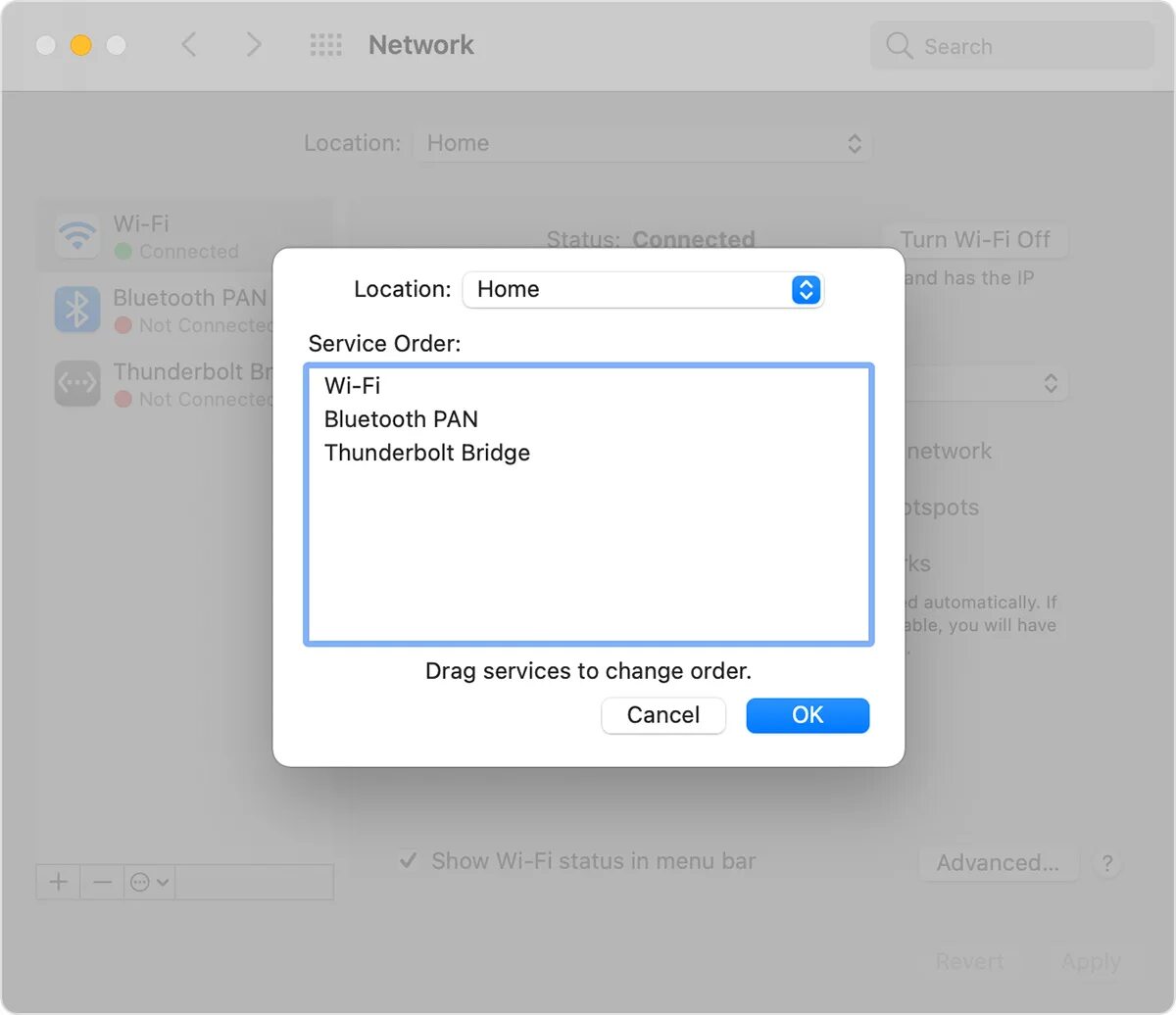Click Cancel in the Service Order dialog
The width and height of the screenshot is (1176, 1015).
click(x=663, y=715)
